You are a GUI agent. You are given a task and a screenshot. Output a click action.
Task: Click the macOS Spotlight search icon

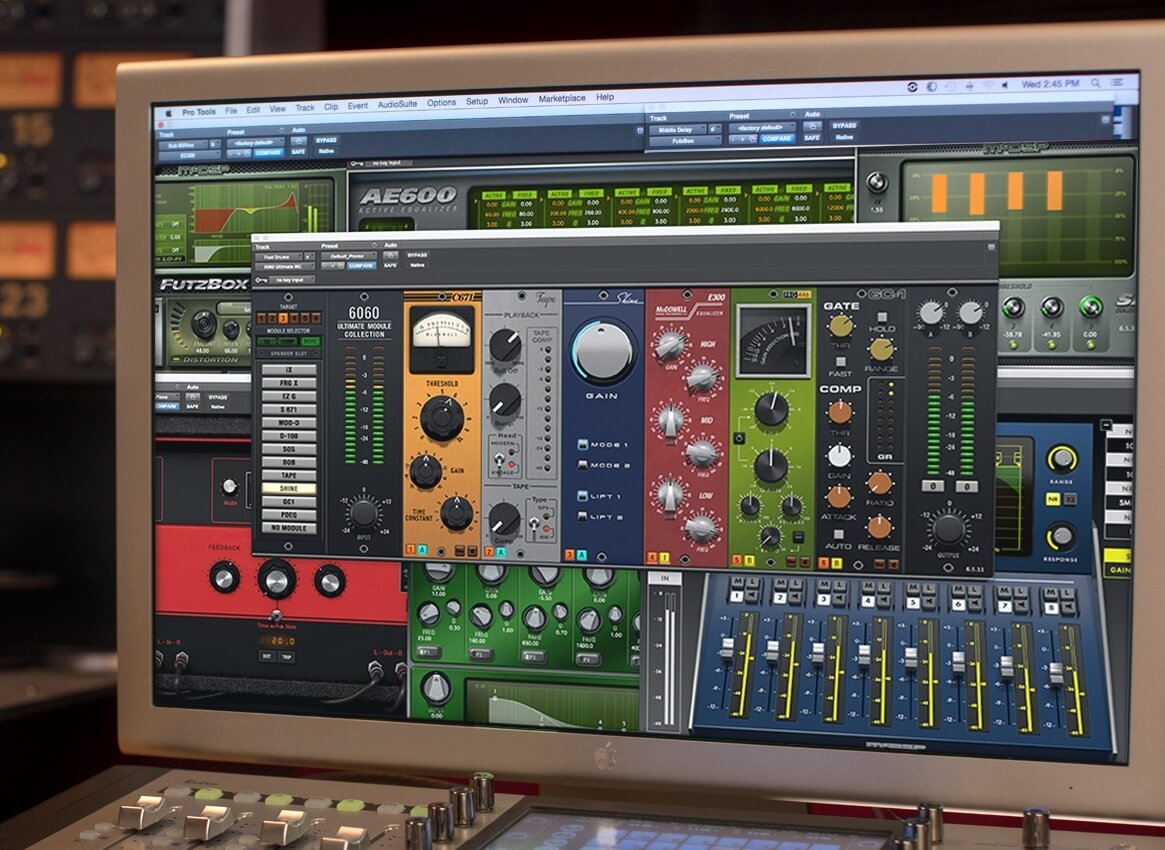pyautogui.click(x=1096, y=83)
